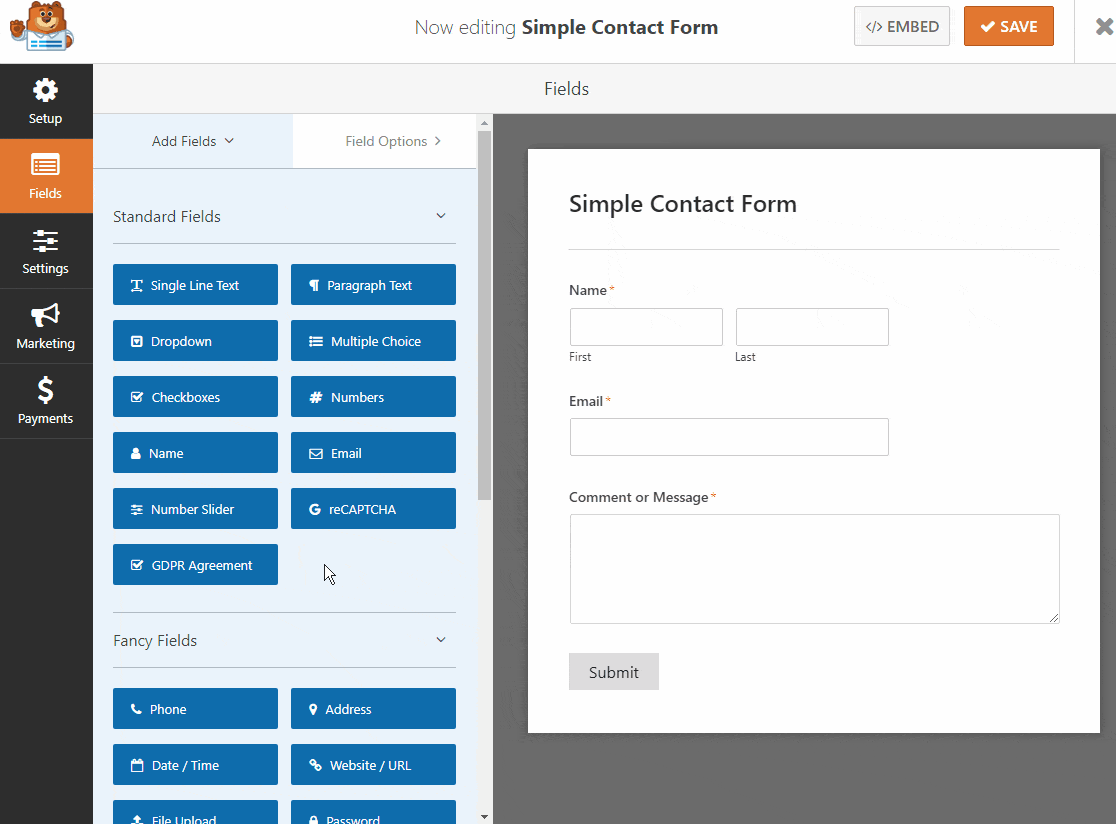Add a reCAPTCHA field

point(373,509)
